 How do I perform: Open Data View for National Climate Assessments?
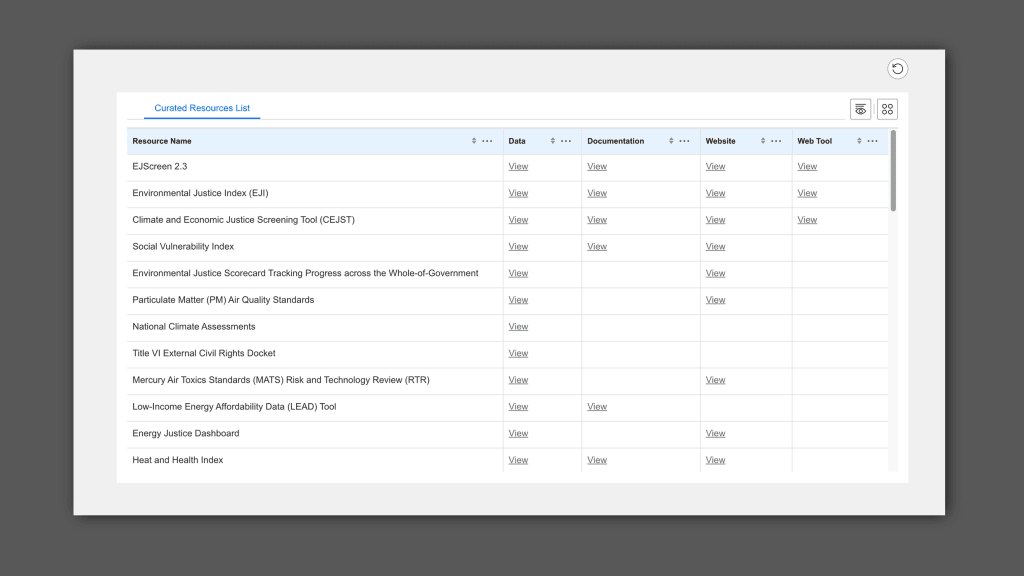click(518, 327)
